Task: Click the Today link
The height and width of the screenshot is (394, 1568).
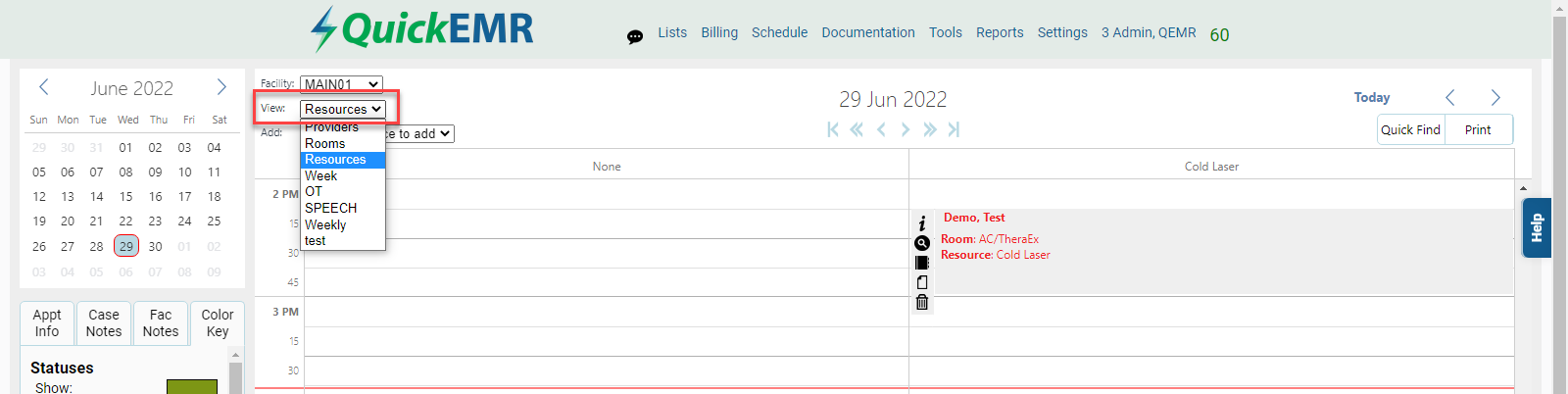Action: tap(1372, 97)
